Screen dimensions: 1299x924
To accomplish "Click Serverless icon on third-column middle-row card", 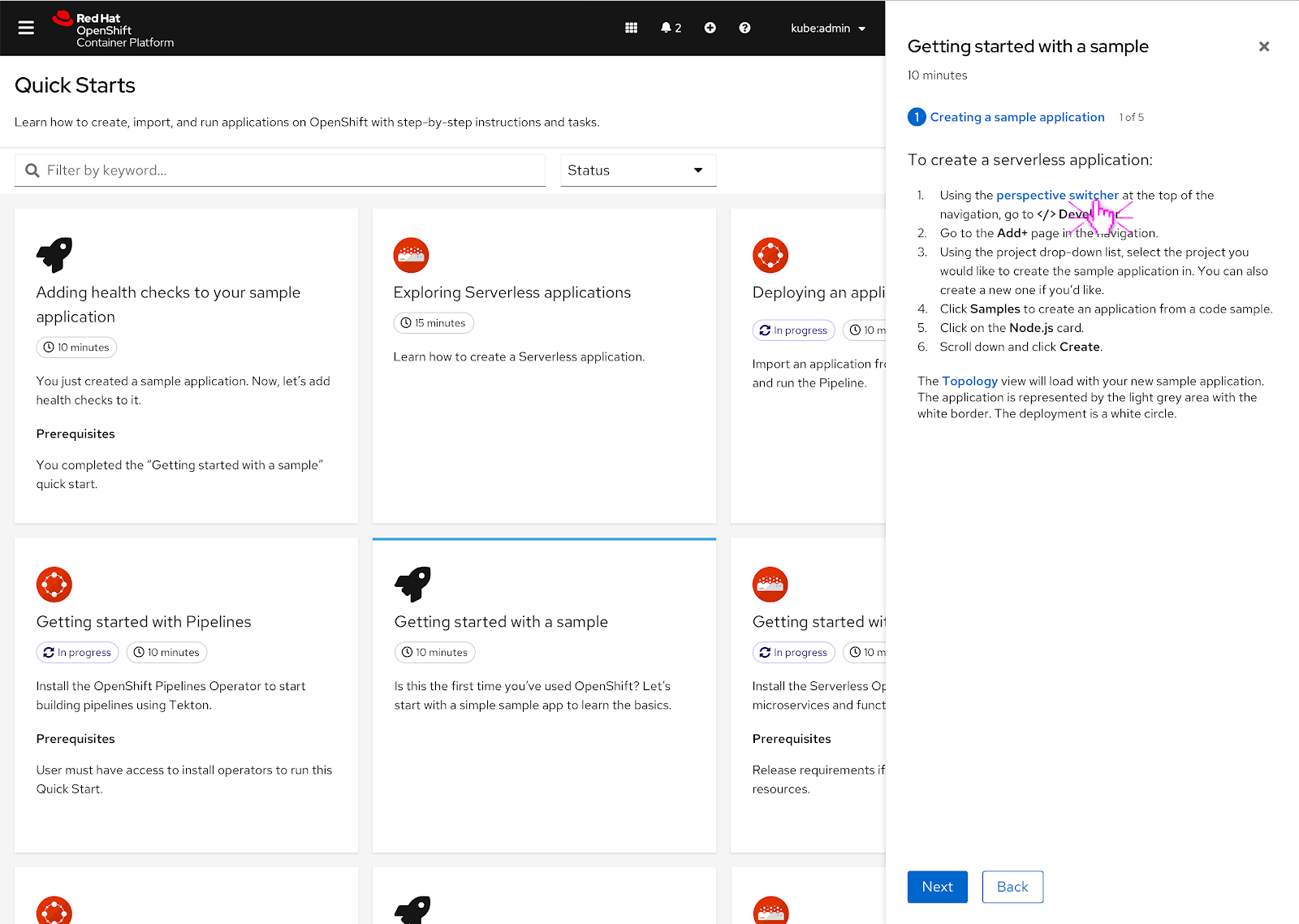I will [770, 585].
